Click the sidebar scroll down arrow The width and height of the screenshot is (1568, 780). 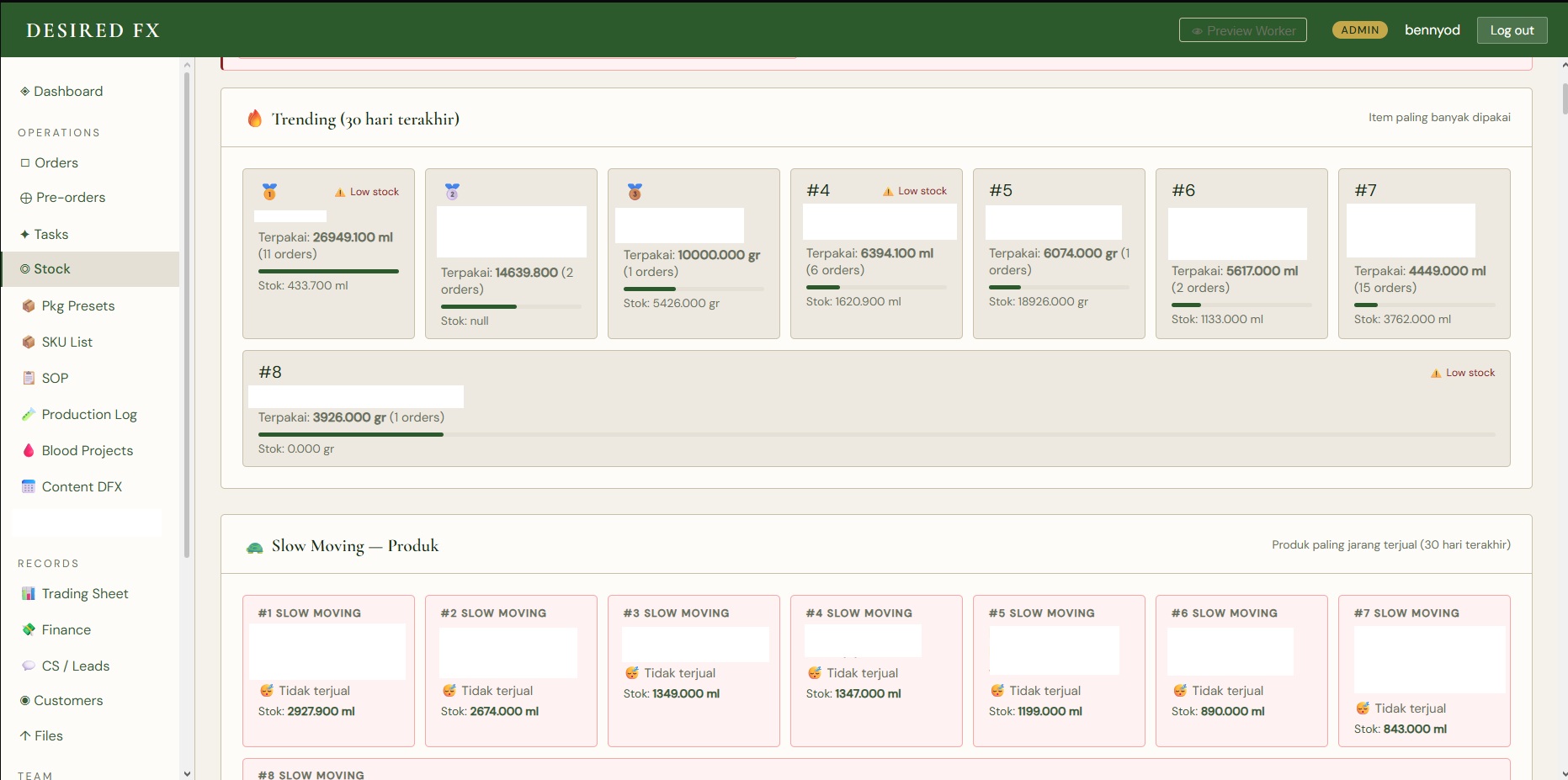[x=187, y=773]
